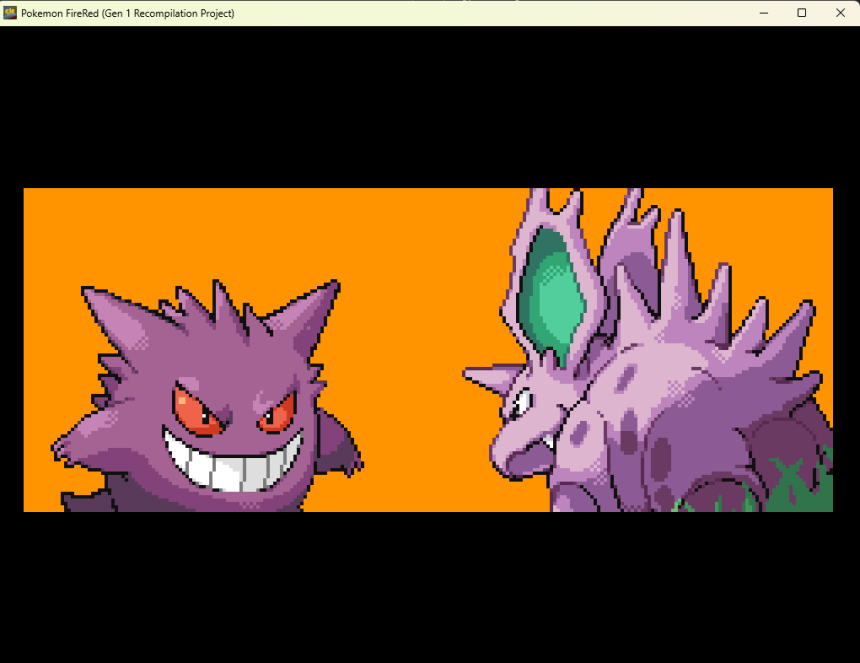Click the window title 'Pokemon FireRed (Gen 1 Recompilation Project)'
The width and height of the screenshot is (860, 663).
pyautogui.click(x=128, y=13)
